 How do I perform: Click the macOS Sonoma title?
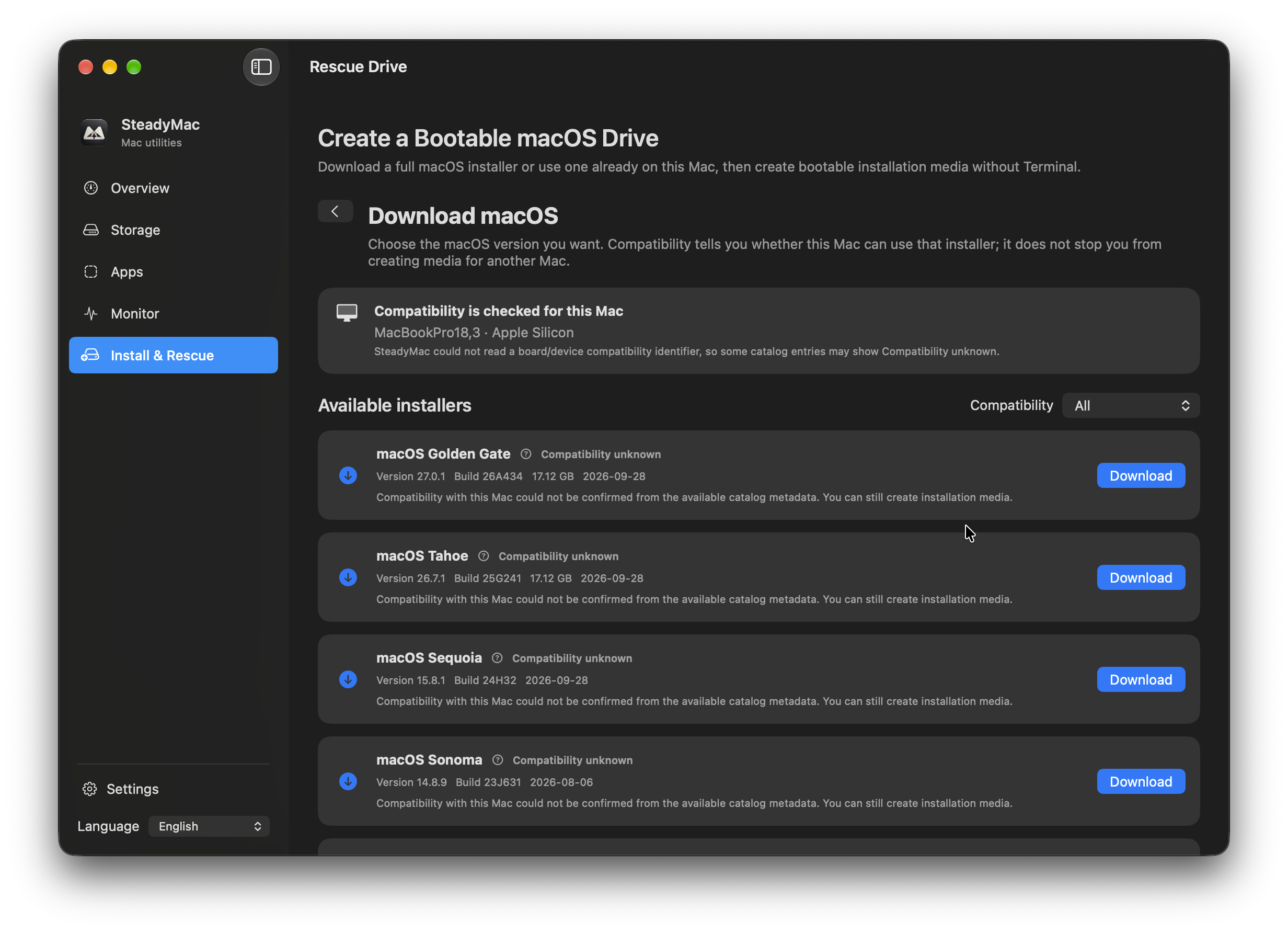[429, 760]
